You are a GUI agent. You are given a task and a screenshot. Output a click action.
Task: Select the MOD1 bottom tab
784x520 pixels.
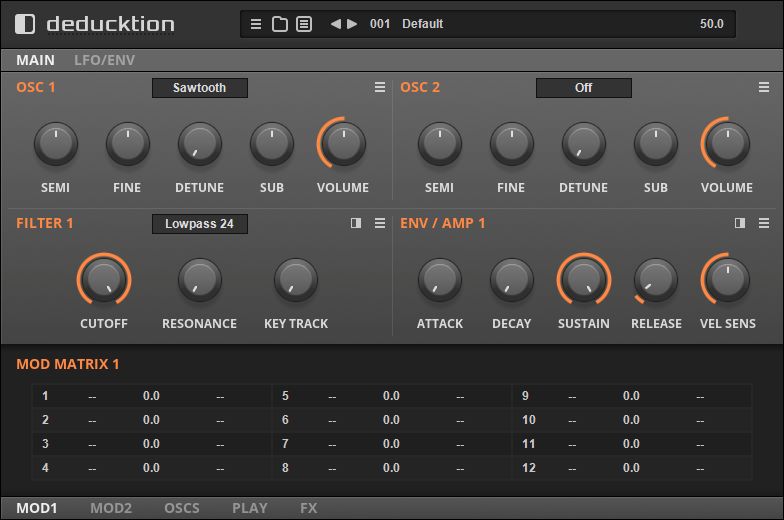[x=36, y=508]
